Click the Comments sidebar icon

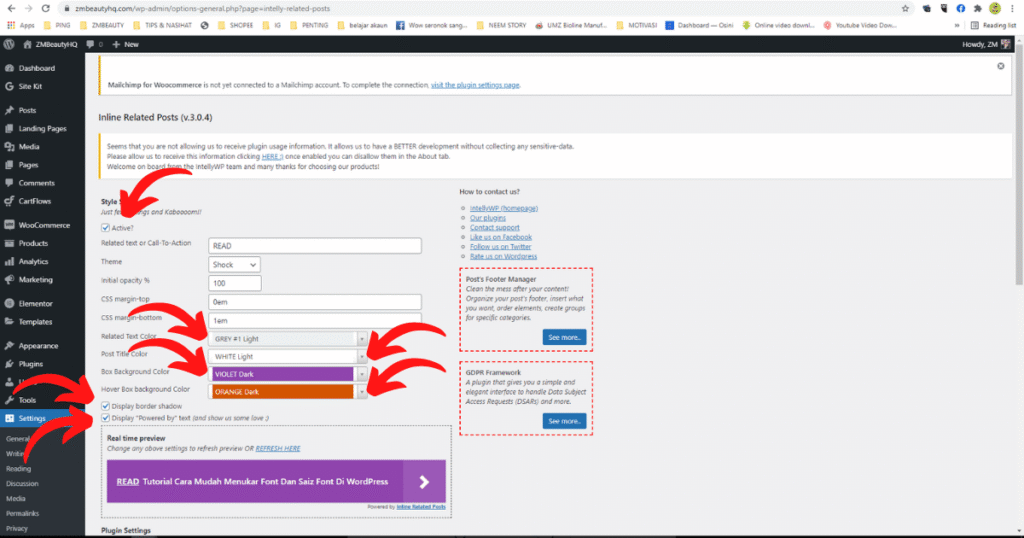pos(9,183)
